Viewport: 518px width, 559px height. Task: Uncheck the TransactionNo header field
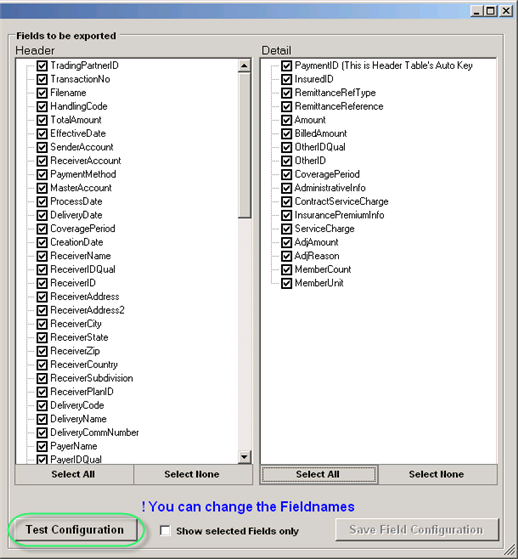click(42, 79)
